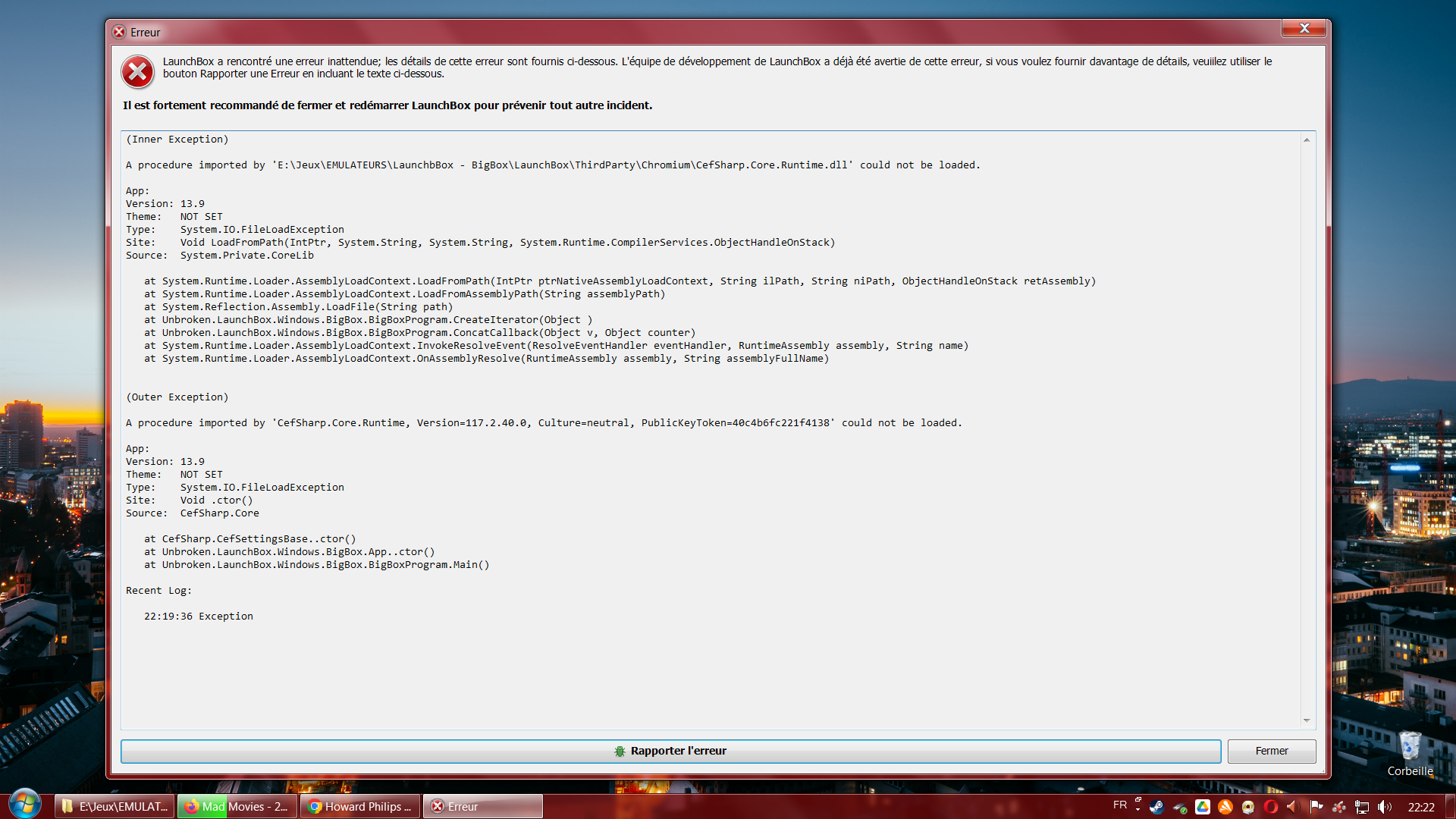Switch to the E:\Jeux\EMULAT... explorer taskbar item
The width and height of the screenshot is (1456, 819).
pyautogui.click(x=115, y=806)
